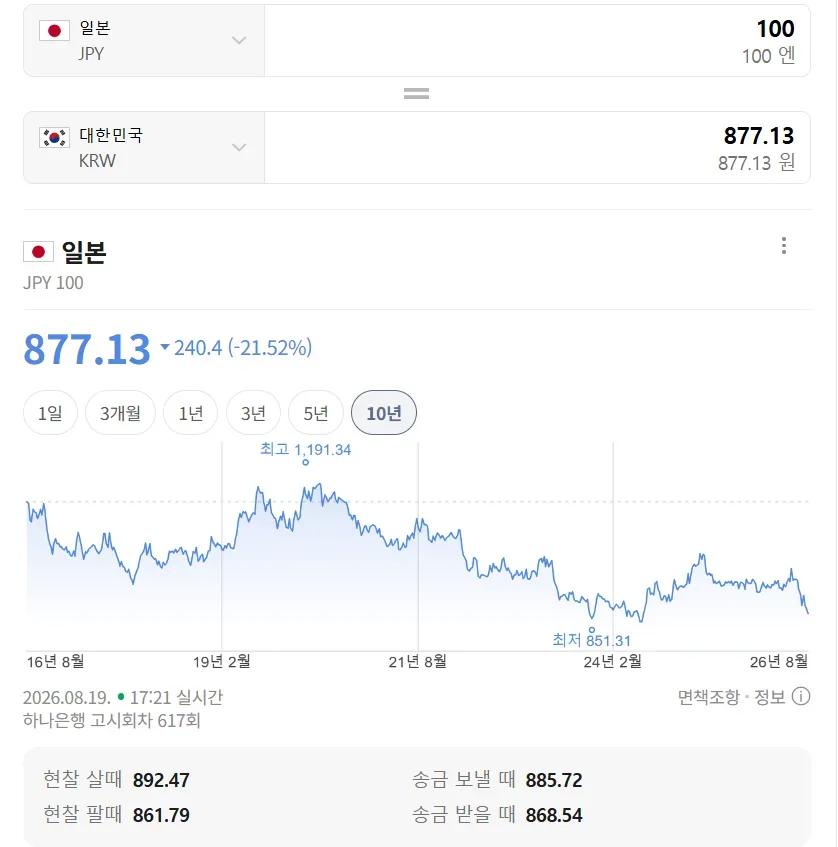This screenshot has height=847, width=838.
Task: Click the 송금 보낼 때 885.72 value
Action: tap(554, 780)
